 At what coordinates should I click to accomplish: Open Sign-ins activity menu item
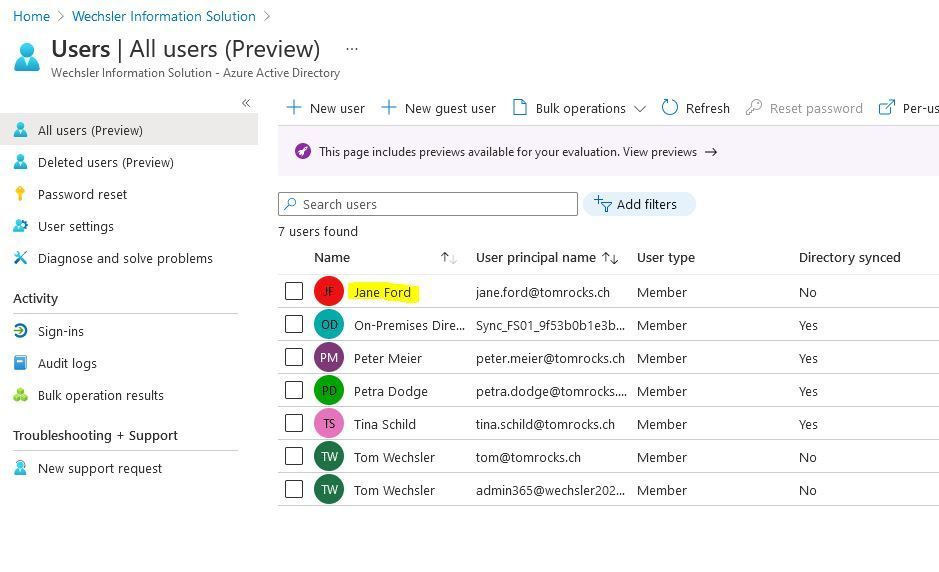click(129, 331)
